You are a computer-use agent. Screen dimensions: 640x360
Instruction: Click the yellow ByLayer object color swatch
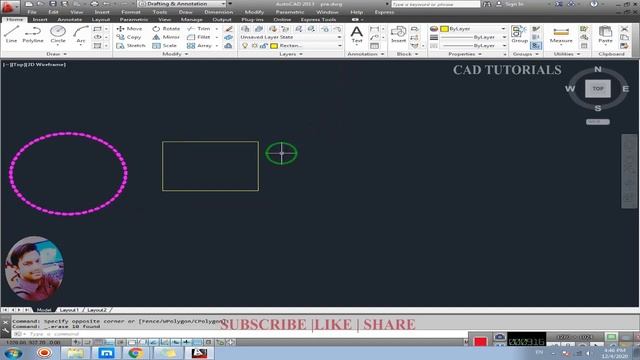coord(444,29)
